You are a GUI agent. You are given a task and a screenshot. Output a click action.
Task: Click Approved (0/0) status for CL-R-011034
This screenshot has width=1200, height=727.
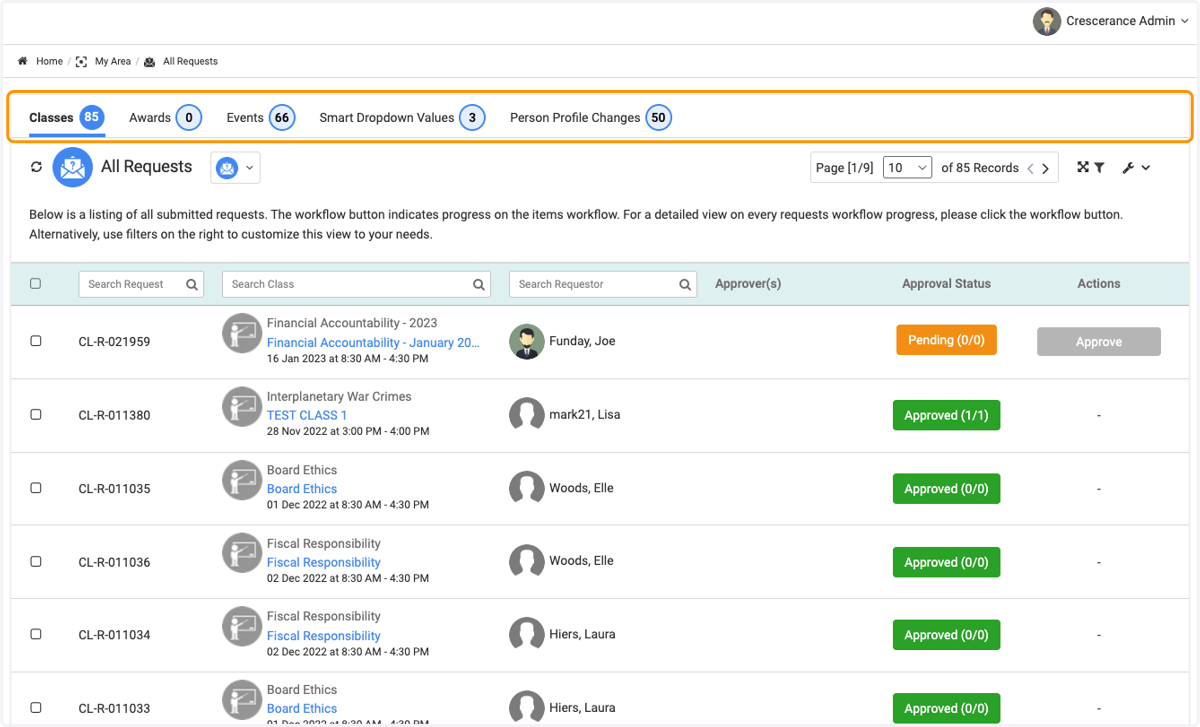946,635
